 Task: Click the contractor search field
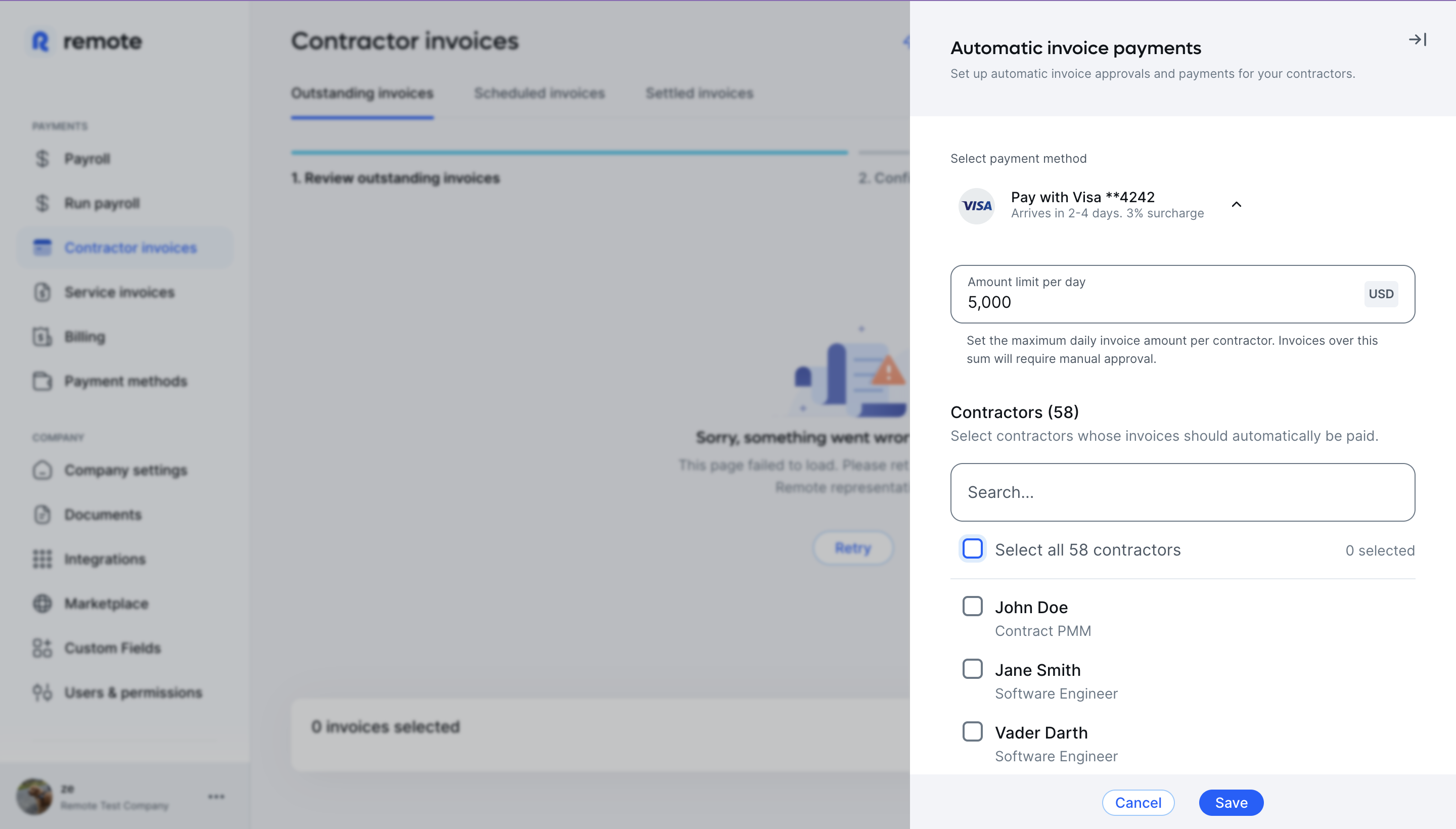tap(1181, 492)
